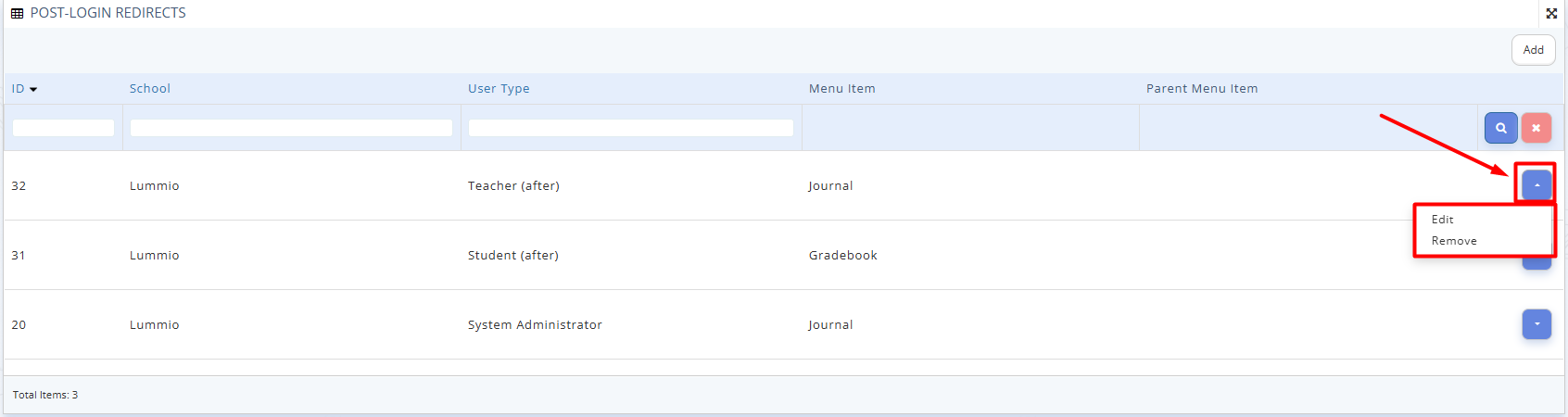Click the System Administrator row cell
The width and height of the screenshot is (1568, 417).
click(x=535, y=324)
